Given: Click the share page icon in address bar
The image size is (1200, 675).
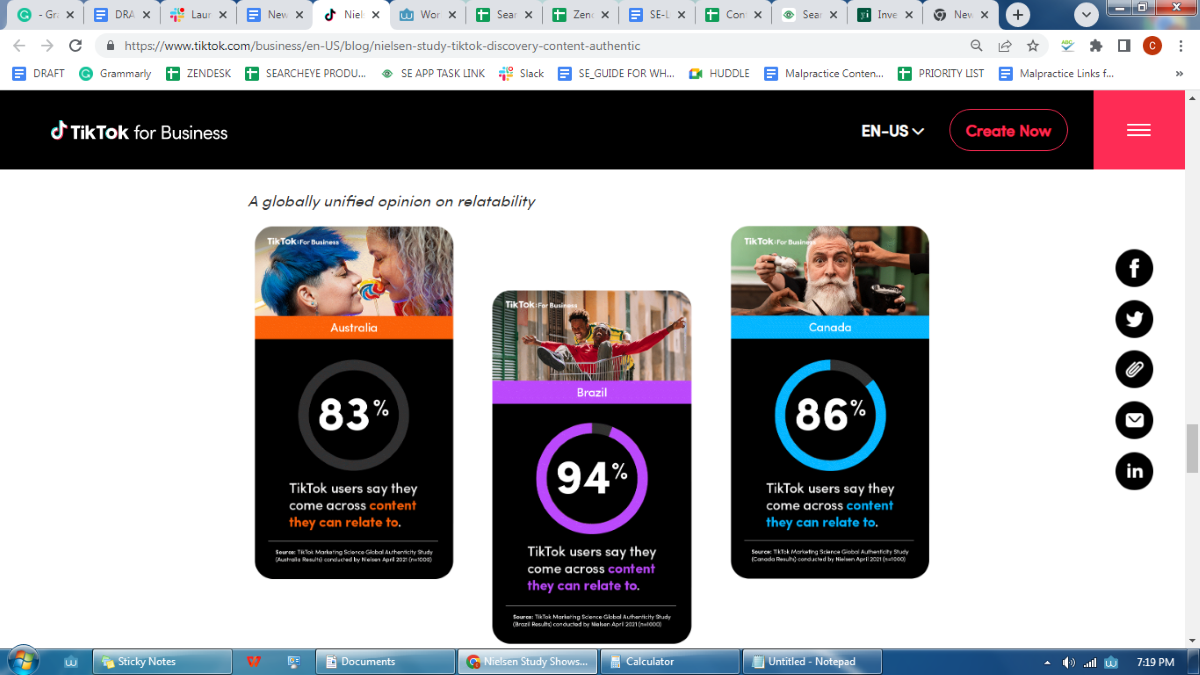Looking at the screenshot, I should click(1005, 46).
